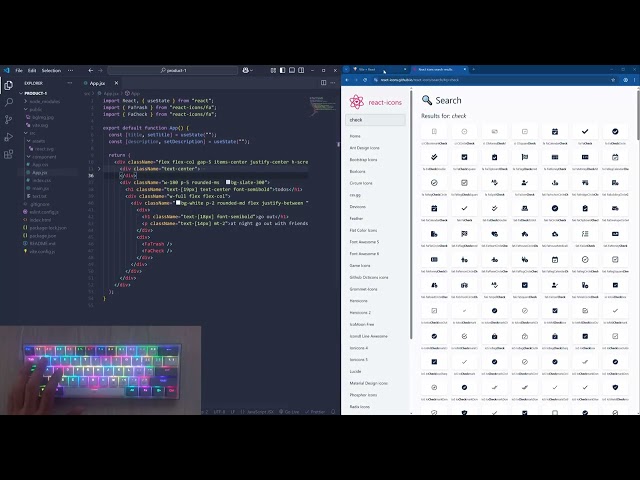640x480 pixels.
Task: Open the Copilot dropdown arrow
Action: [x=251, y=71]
